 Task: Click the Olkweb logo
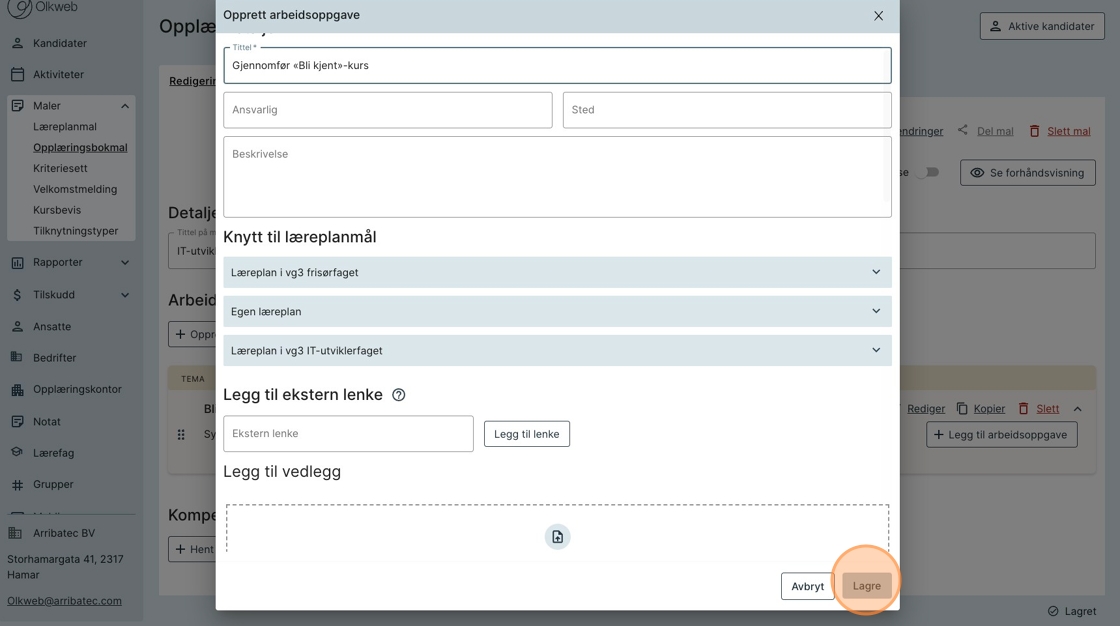click(x=42, y=8)
